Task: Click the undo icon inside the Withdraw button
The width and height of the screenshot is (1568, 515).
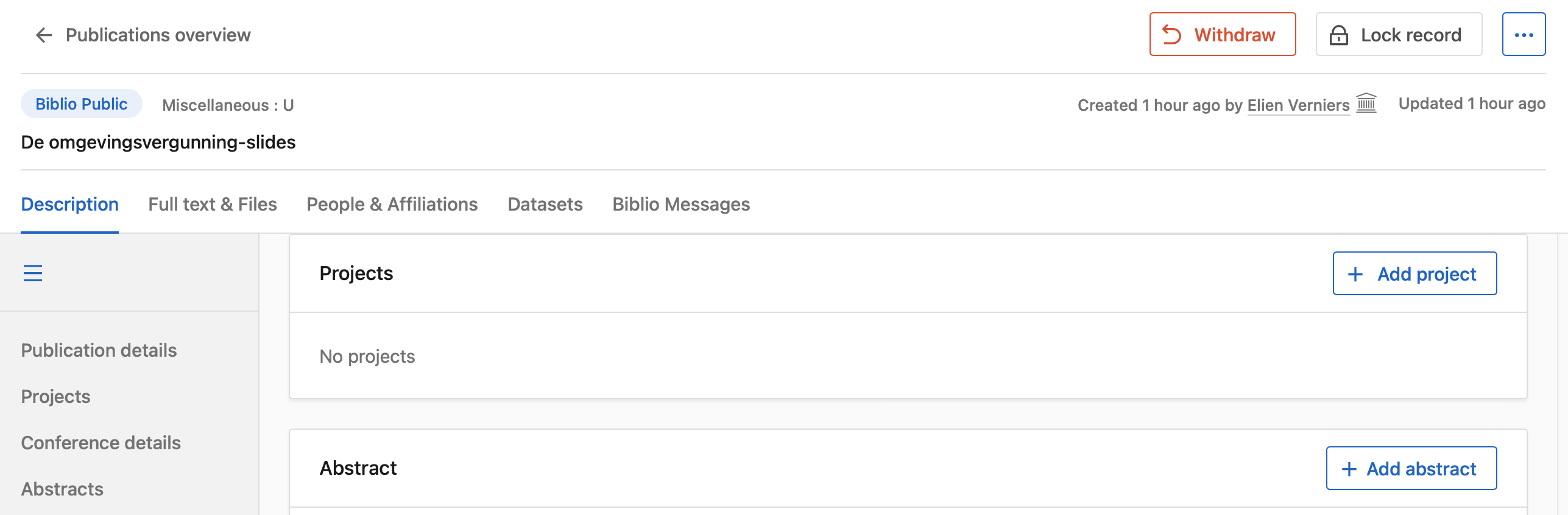Action: tap(1173, 34)
